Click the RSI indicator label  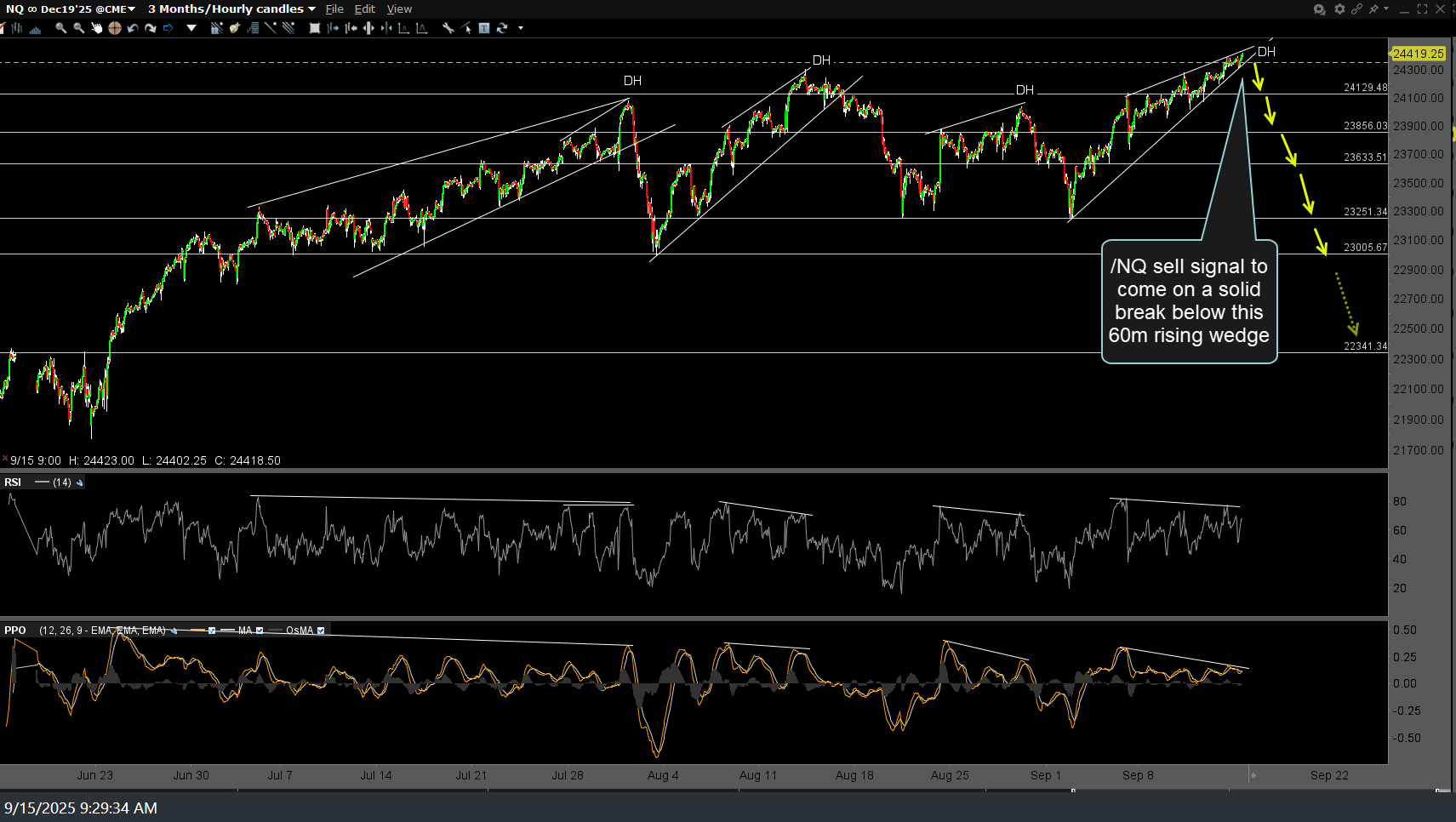13,482
